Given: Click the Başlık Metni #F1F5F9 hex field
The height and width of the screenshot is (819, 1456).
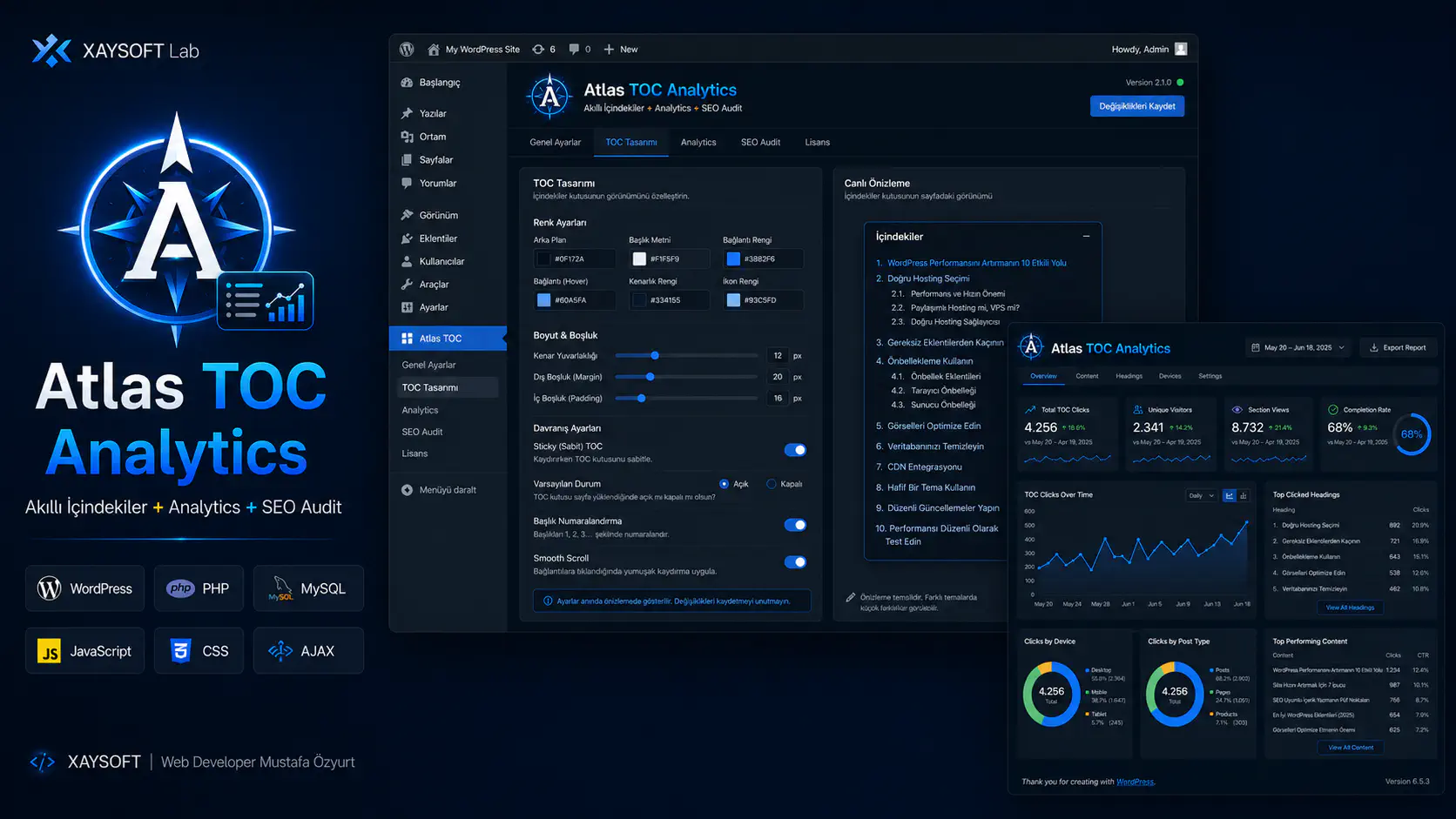Looking at the screenshot, I should 670,258.
